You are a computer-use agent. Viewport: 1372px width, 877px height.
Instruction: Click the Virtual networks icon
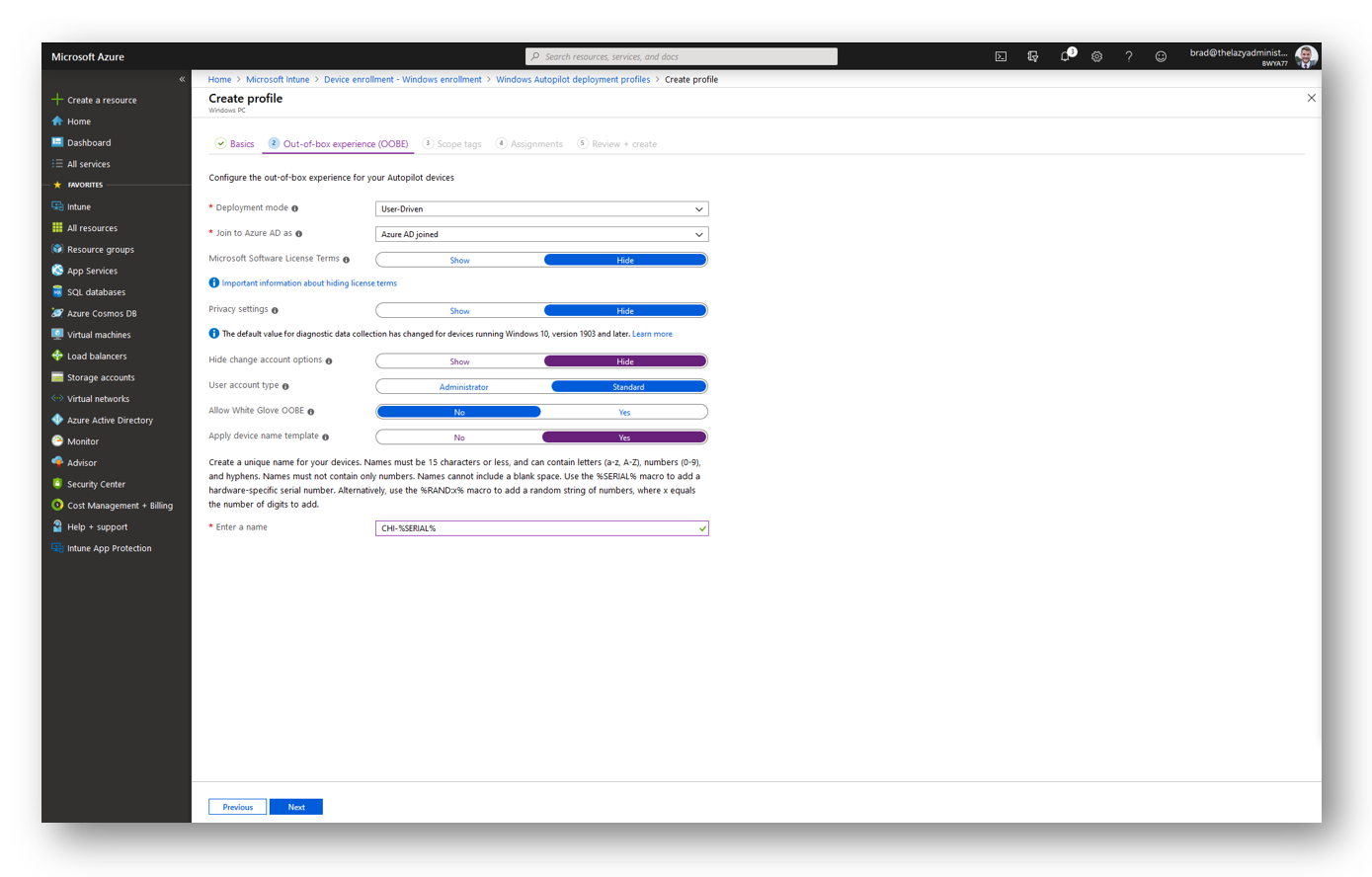tap(57, 399)
